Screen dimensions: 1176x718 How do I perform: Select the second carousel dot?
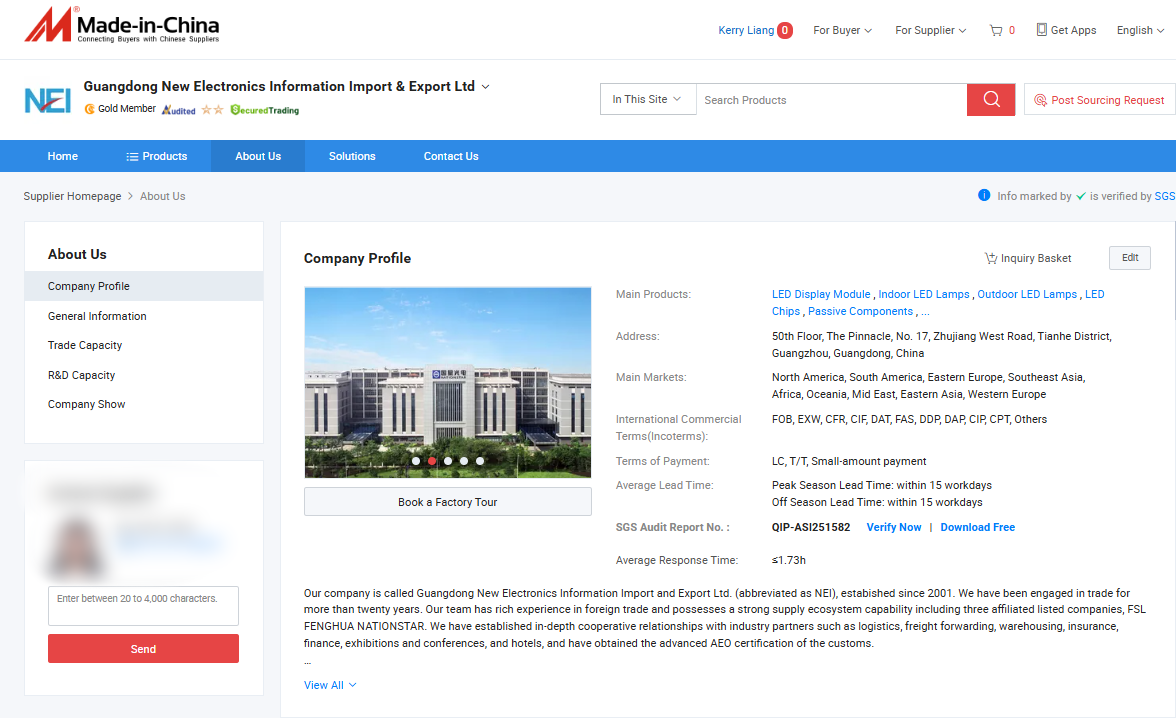[432, 461]
